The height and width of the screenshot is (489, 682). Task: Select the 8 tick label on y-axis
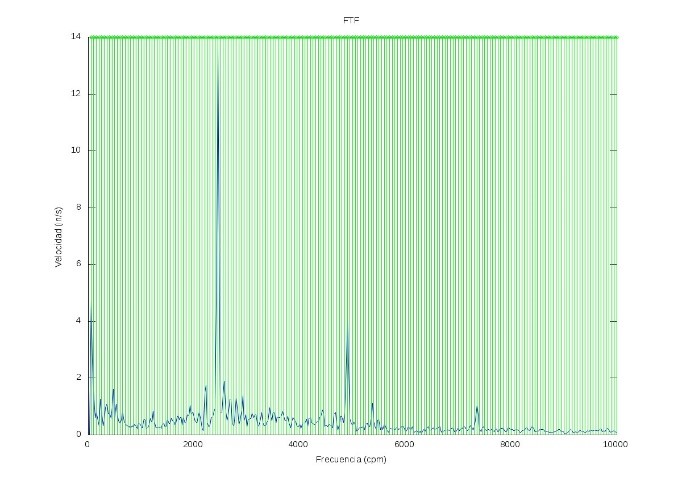point(79,208)
